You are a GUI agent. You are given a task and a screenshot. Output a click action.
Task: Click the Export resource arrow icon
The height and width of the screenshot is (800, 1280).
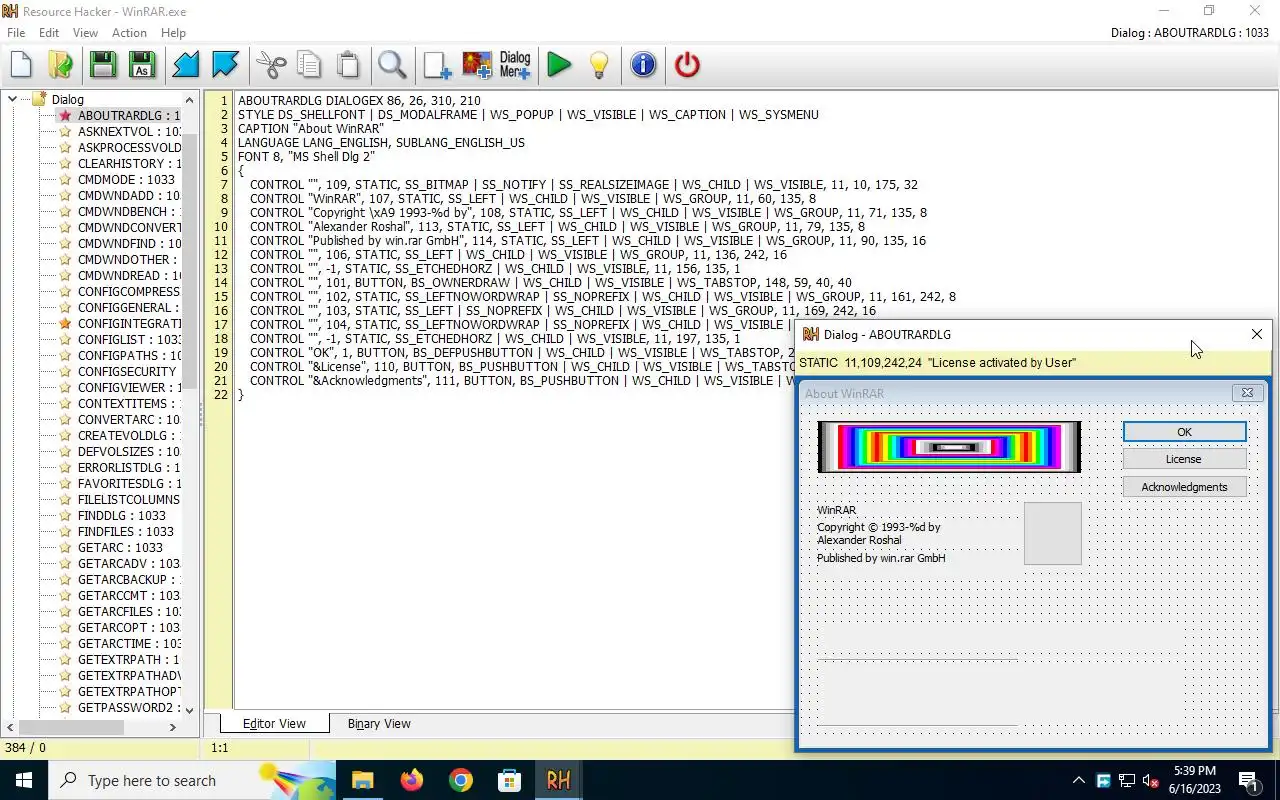pyautogui.click(x=225, y=65)
